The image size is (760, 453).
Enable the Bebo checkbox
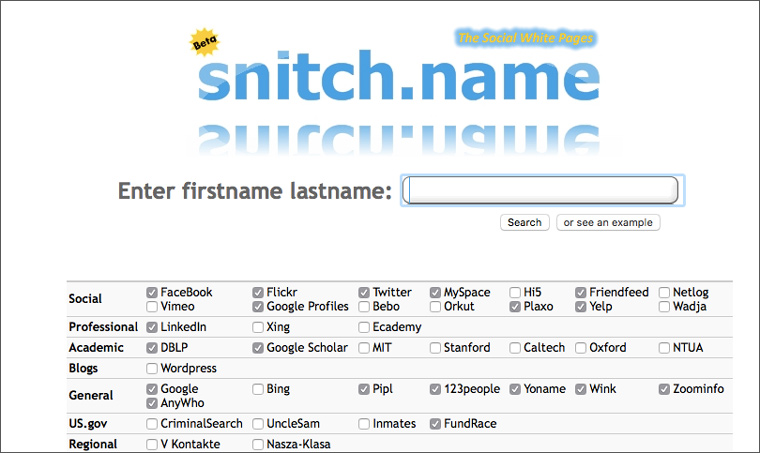(x=364, y=307)
